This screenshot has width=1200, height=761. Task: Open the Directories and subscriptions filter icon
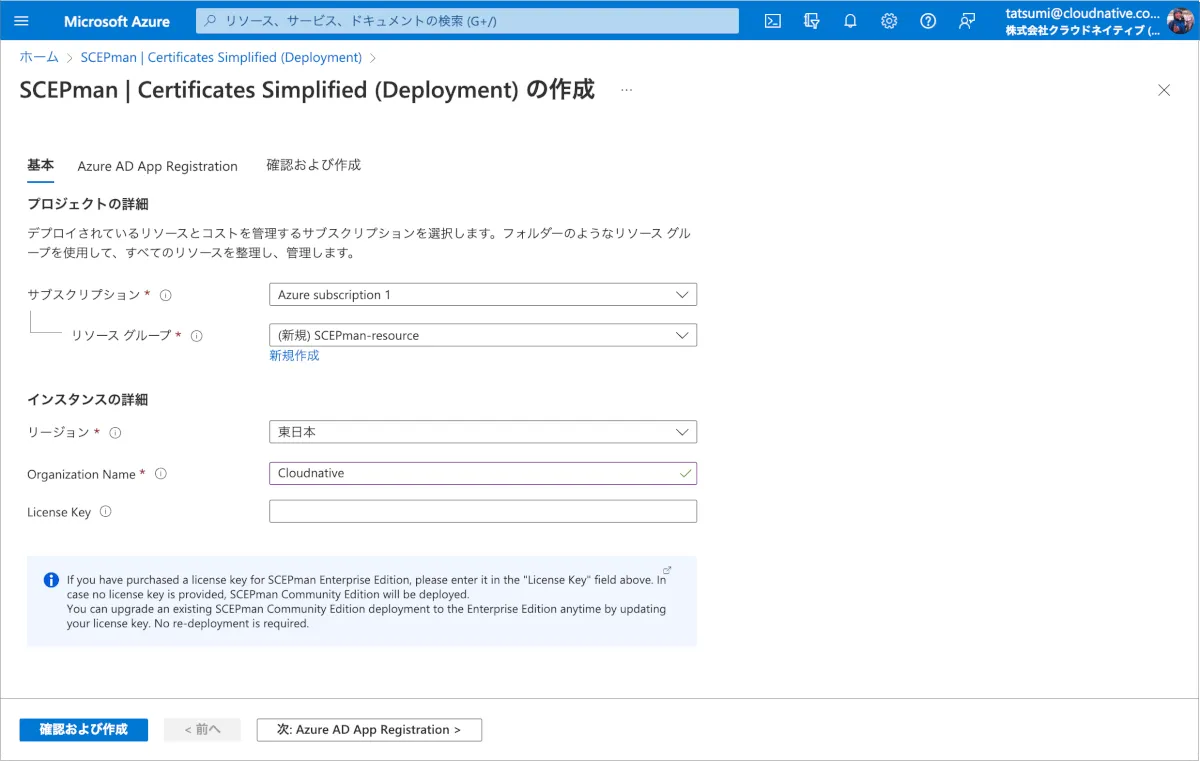[811, 21]
